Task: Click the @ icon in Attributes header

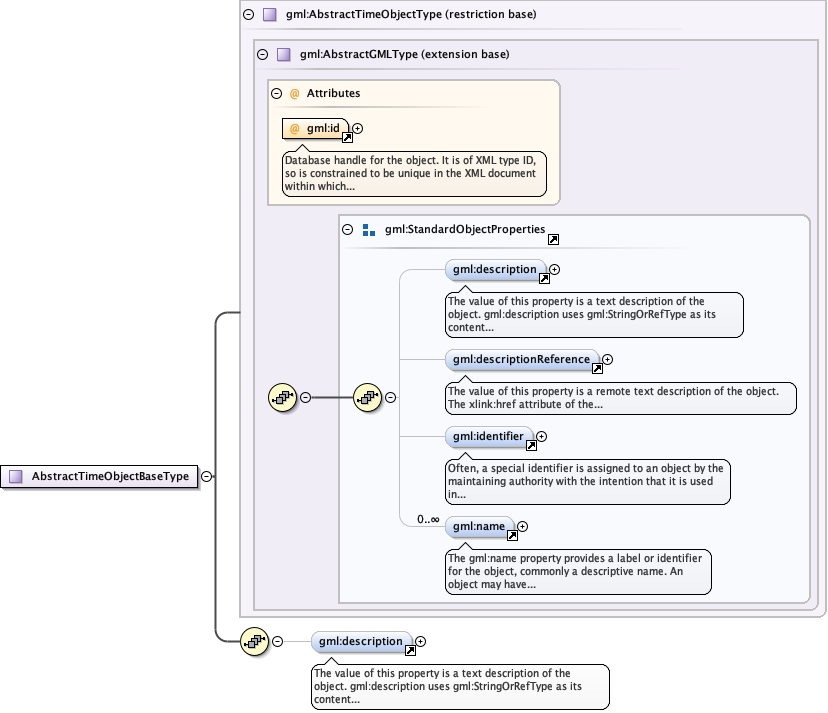Action: (294, 94)
